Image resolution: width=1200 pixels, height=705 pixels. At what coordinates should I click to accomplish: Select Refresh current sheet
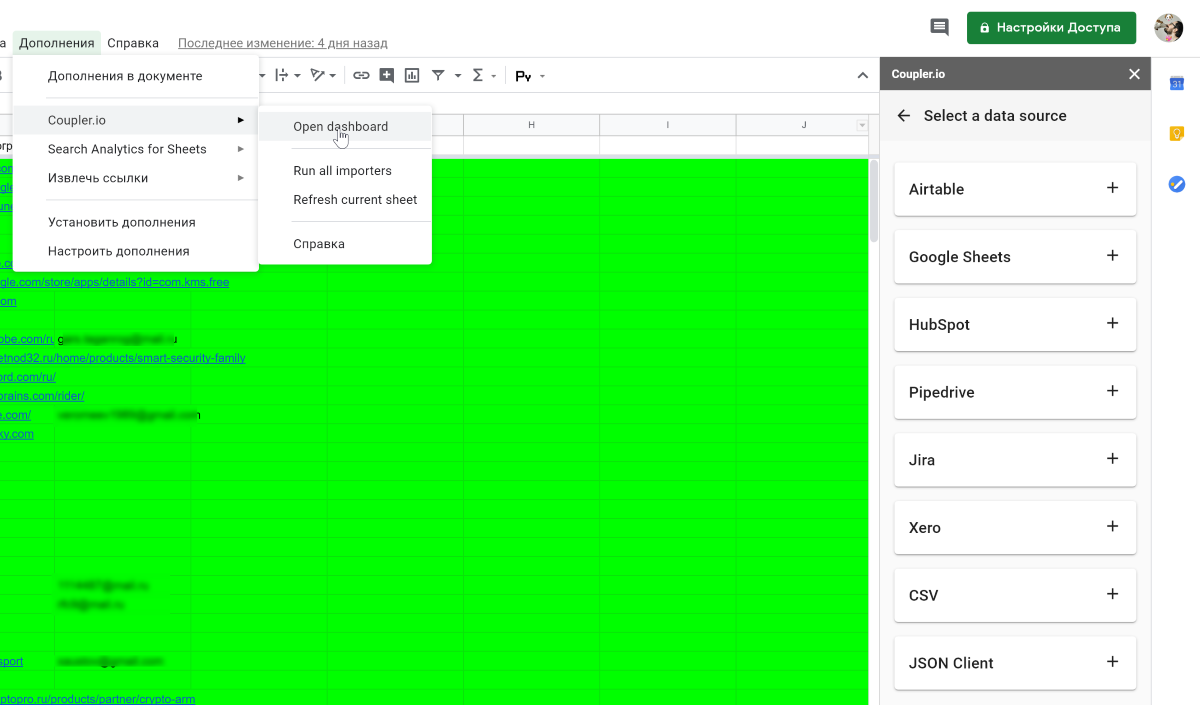click(x=345, y=200)
